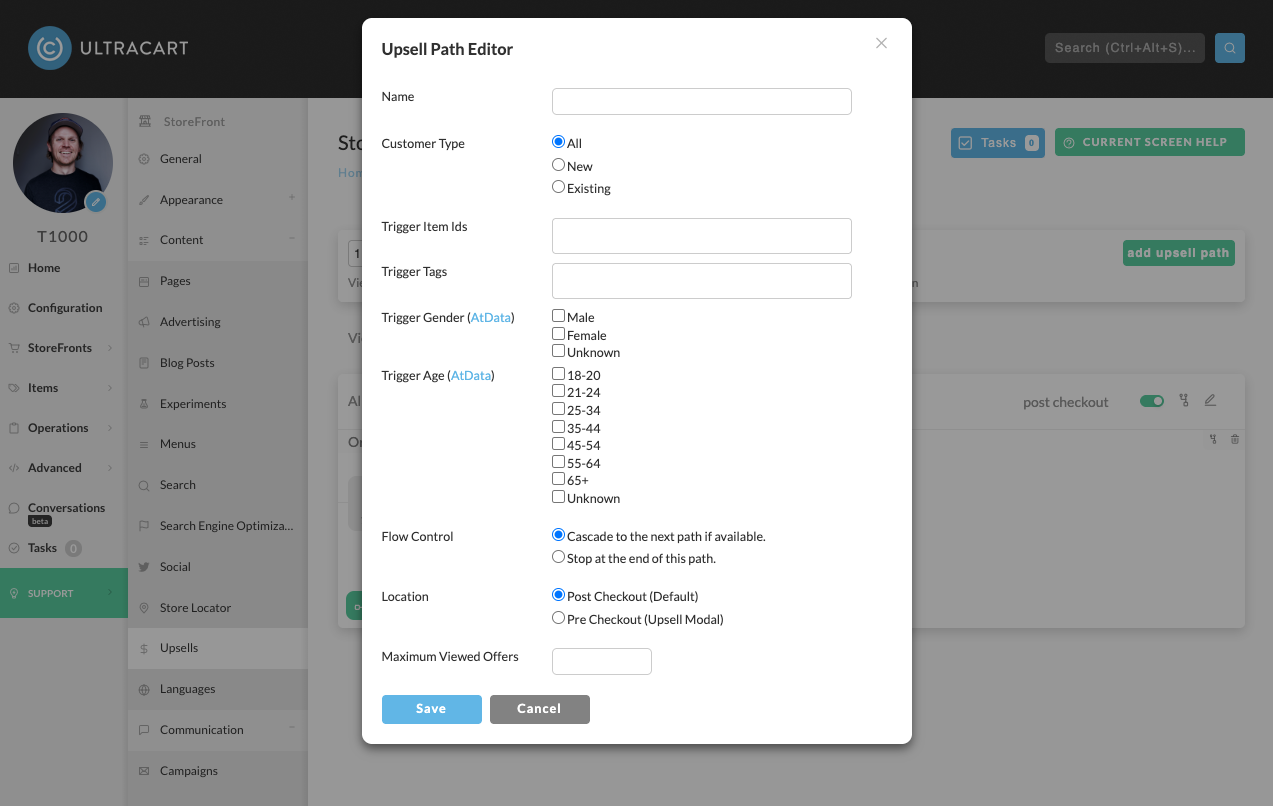Screen dimensions: 1273x806
Task: Open the Menus menu item
Action: pyautogui.click(x=218, y=444)
